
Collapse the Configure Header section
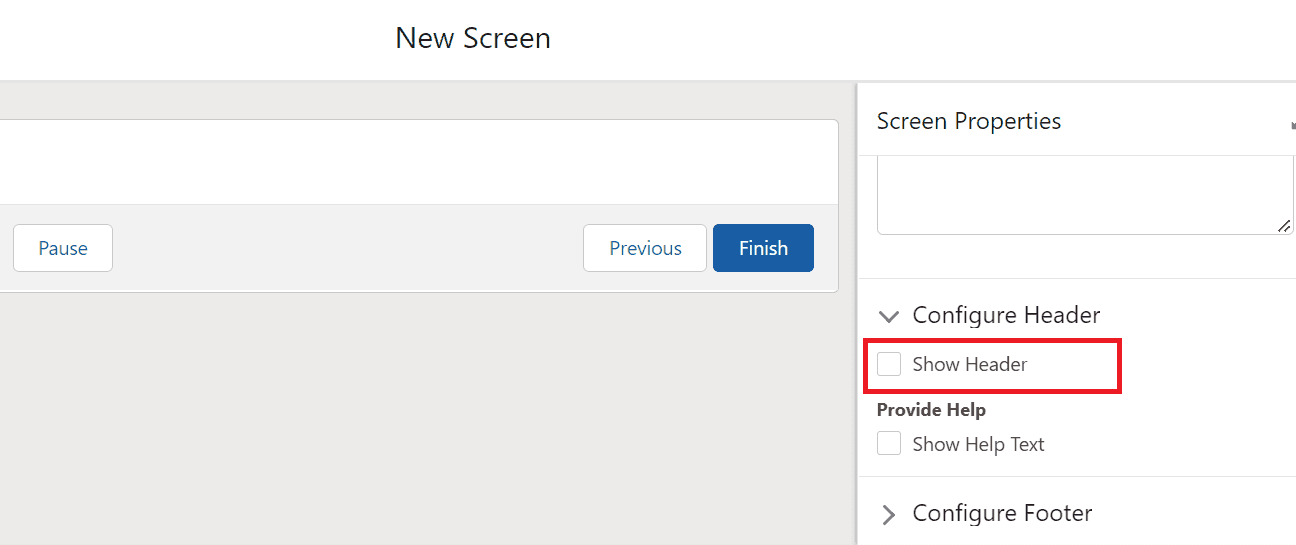coord(1006,315)
